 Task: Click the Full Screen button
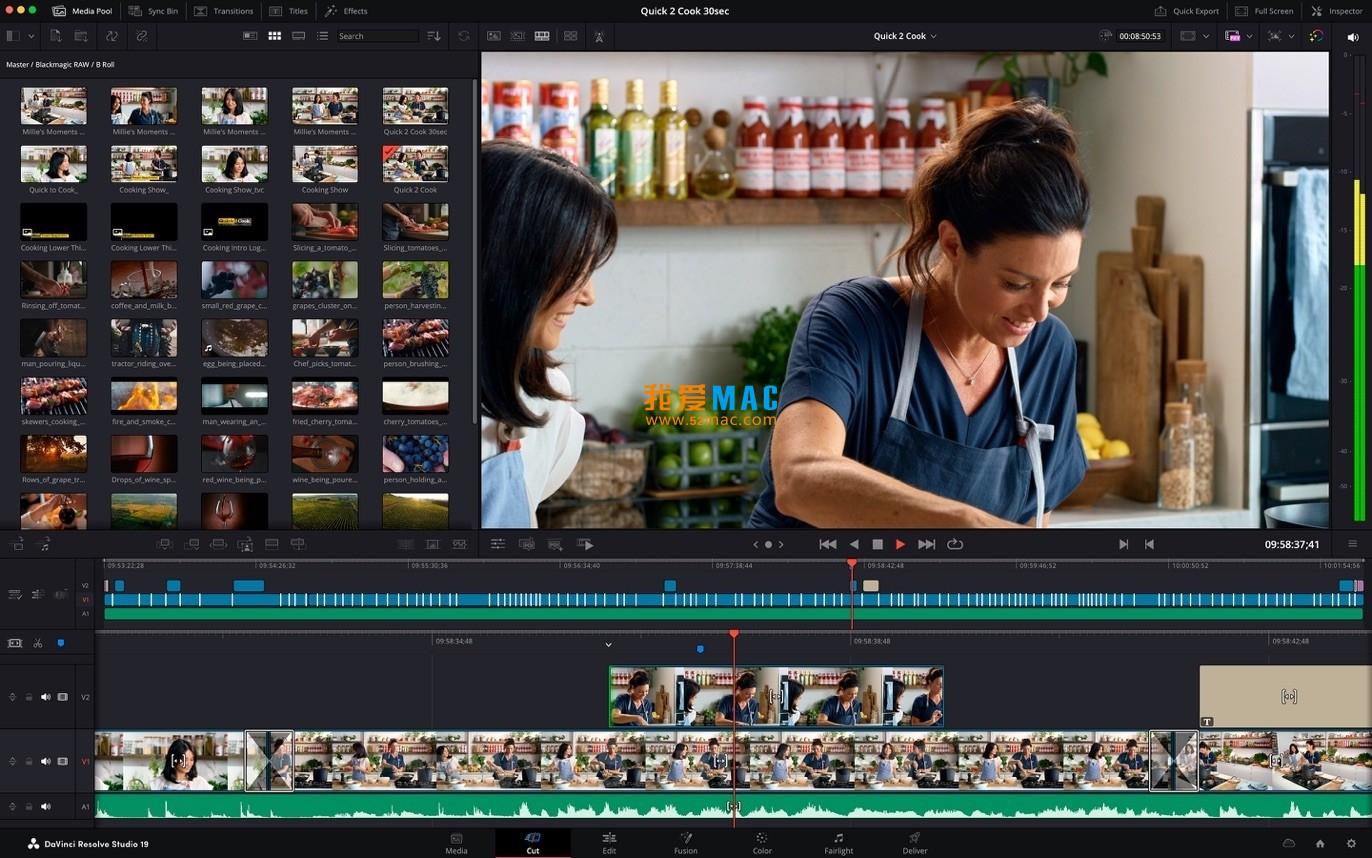click(x=1264, y=11)
